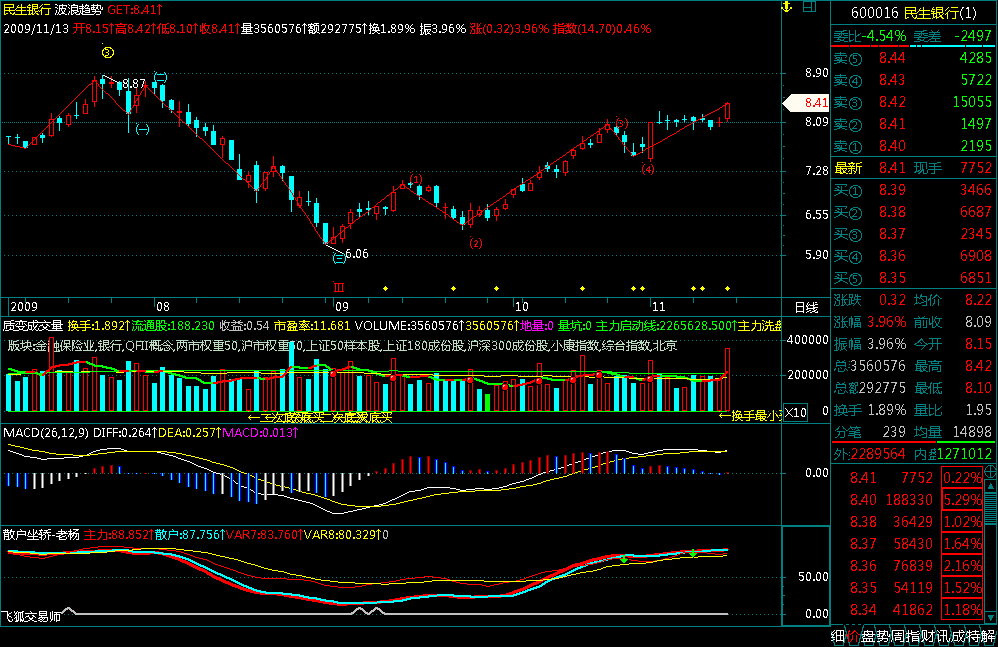
Task: Click the 买③ bid row at 8.37
Action: pos(913,234)
